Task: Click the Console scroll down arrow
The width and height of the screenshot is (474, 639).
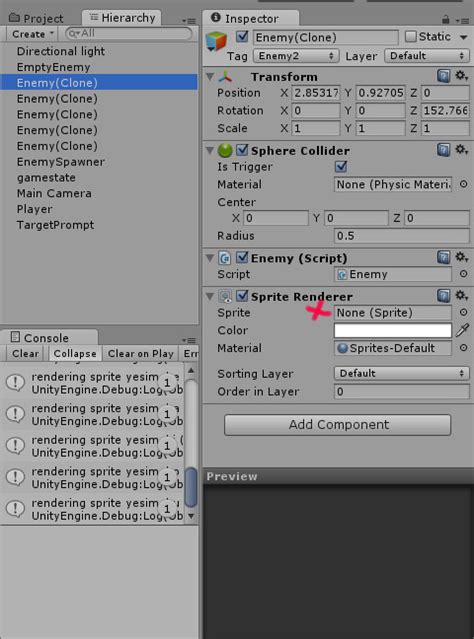Action: click(x=191, y=516)
